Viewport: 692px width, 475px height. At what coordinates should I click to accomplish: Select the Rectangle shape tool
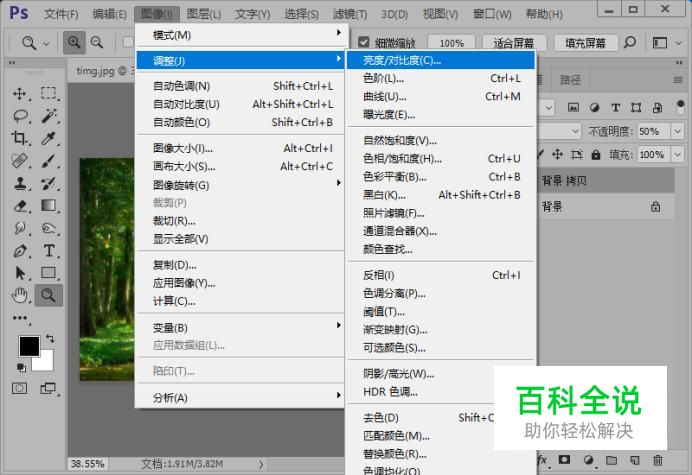pyautogui.click(x=49, y=273)
